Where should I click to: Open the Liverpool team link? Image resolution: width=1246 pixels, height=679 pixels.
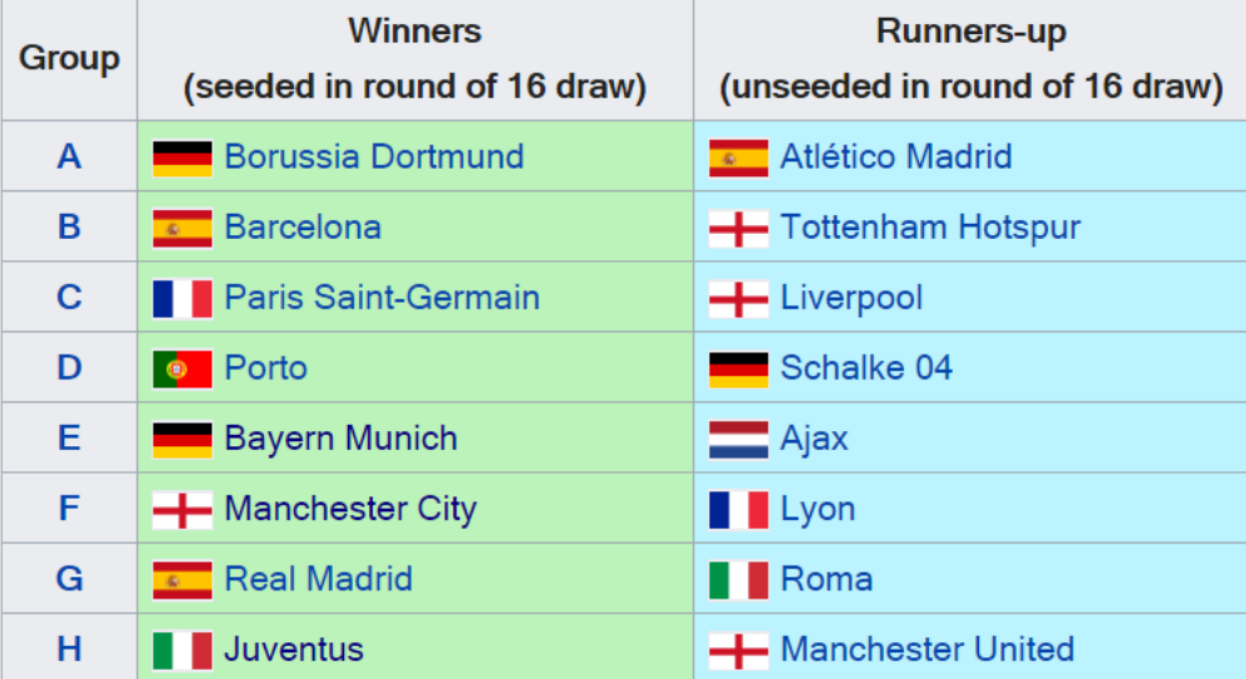[x=851, y=298]
